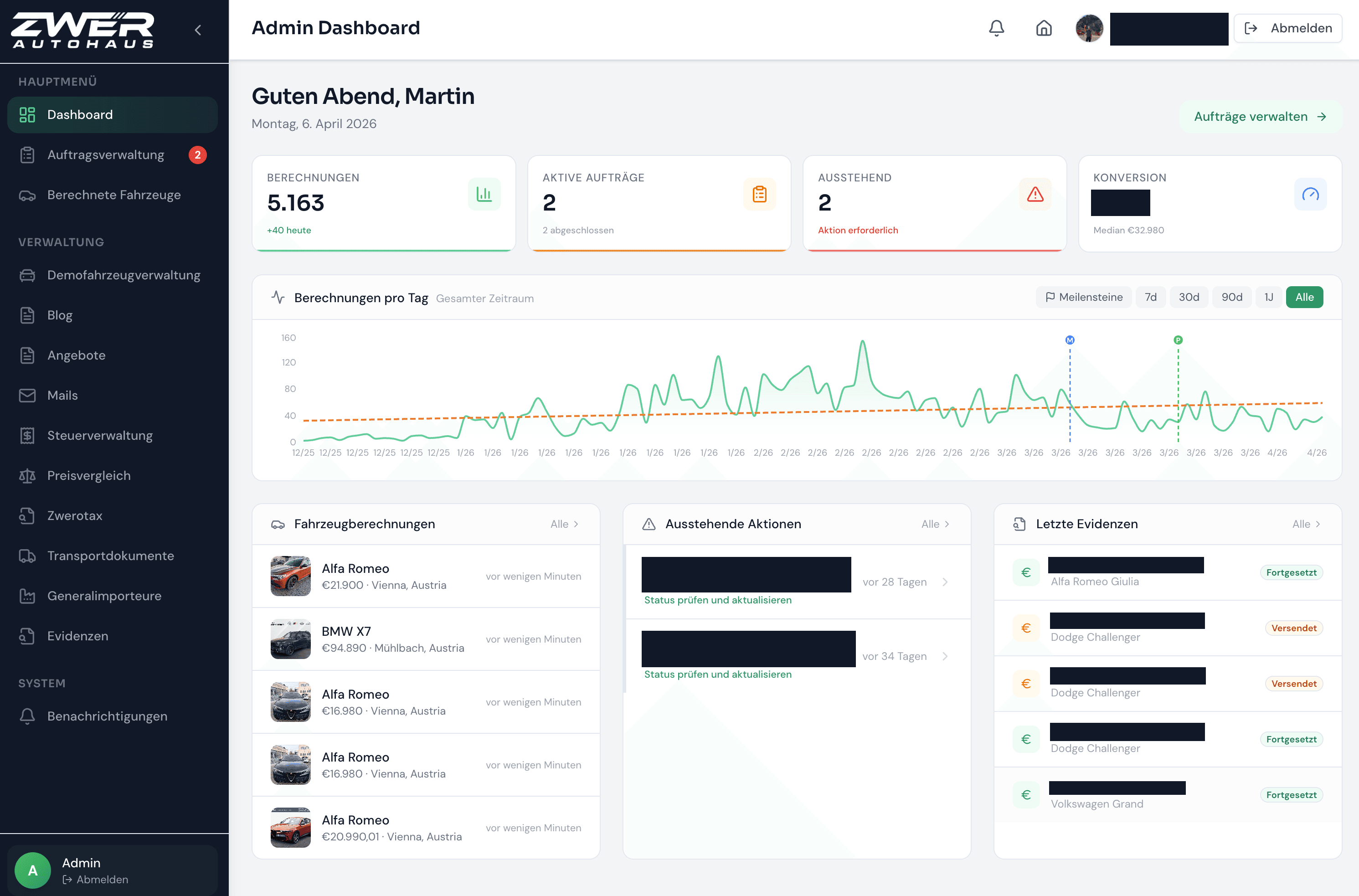The height and width of the screenshot is (896, 1359).
Task: Collapse the sidebar with the chevron
Action: [198, 30]
